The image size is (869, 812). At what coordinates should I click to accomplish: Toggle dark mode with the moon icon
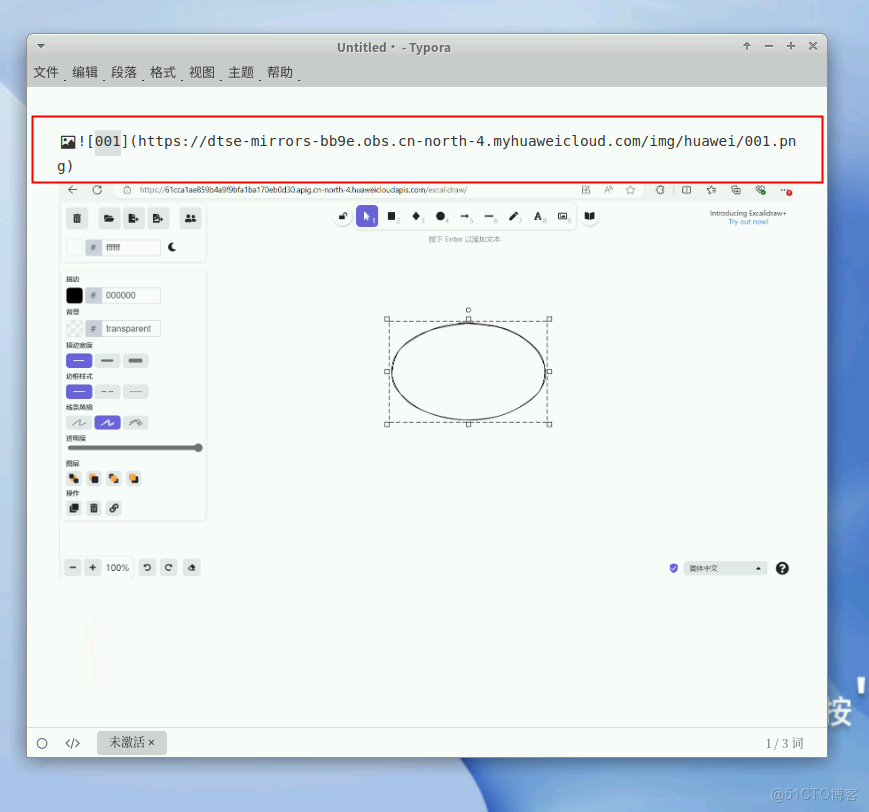coord(172,247)
